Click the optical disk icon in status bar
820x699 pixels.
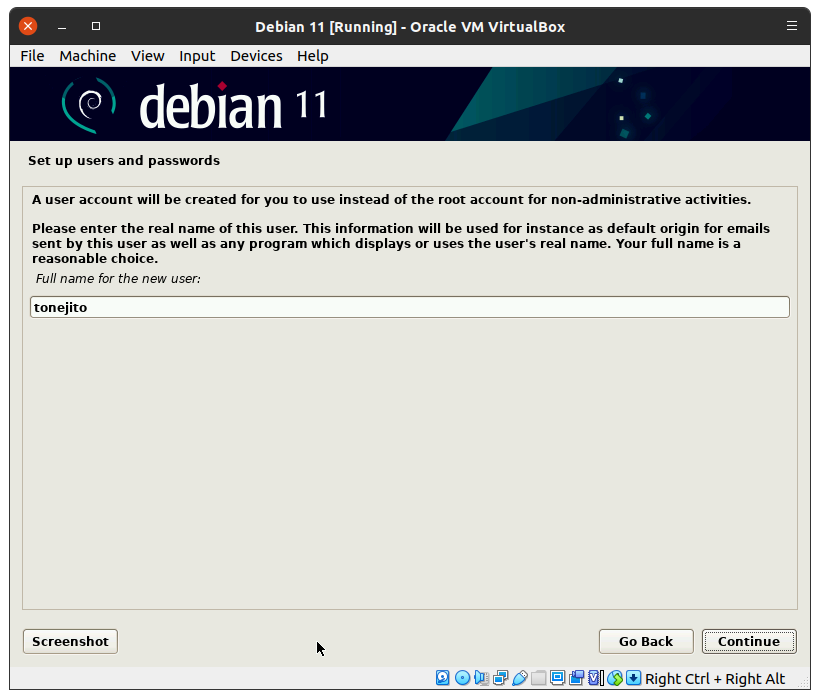tap(462, 678)
